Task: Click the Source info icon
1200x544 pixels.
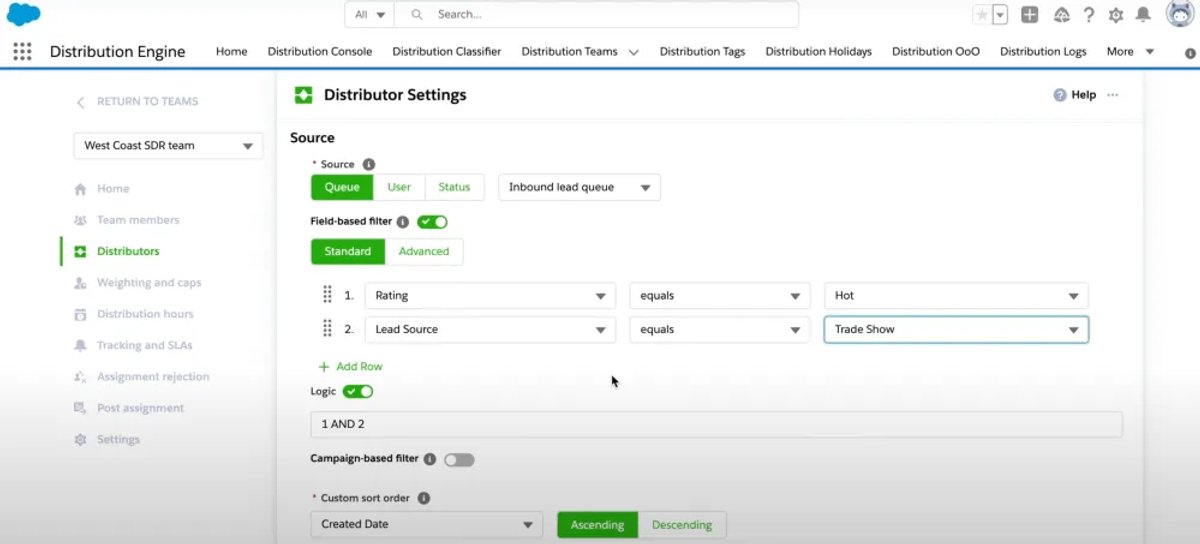Action: [x=368, y=164]
